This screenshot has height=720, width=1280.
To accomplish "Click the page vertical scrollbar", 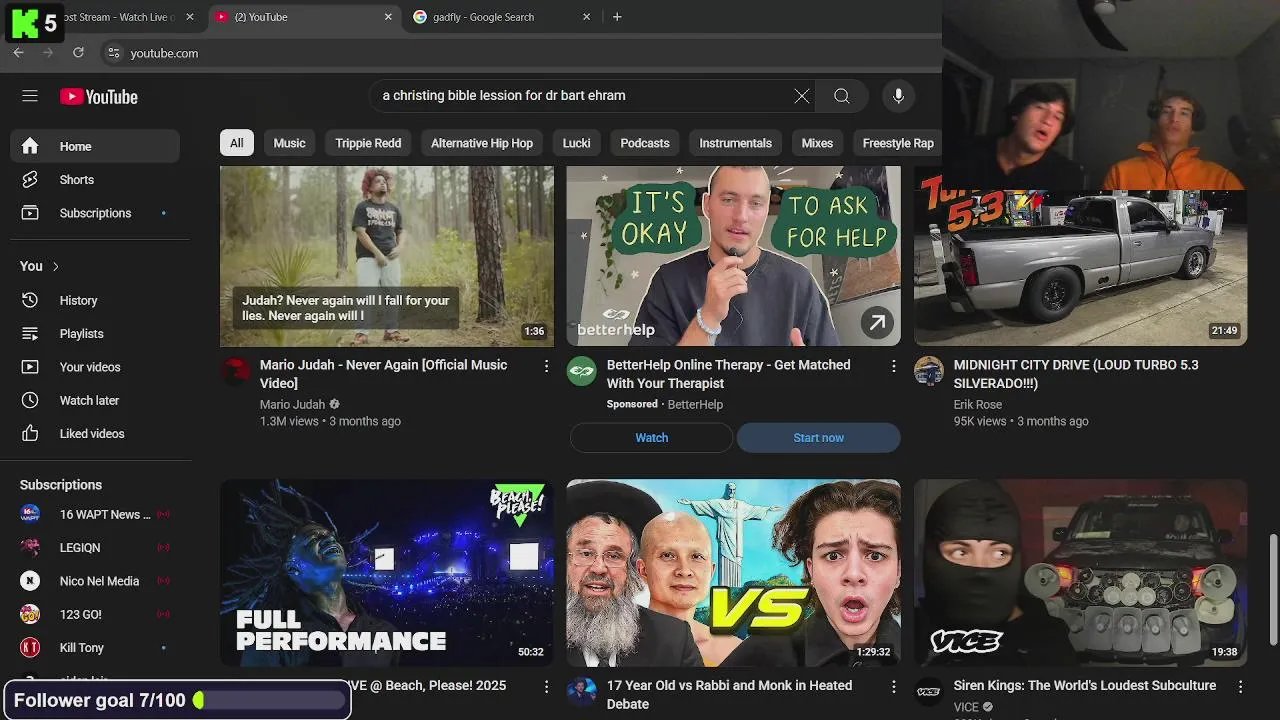I will [1273, 590].
